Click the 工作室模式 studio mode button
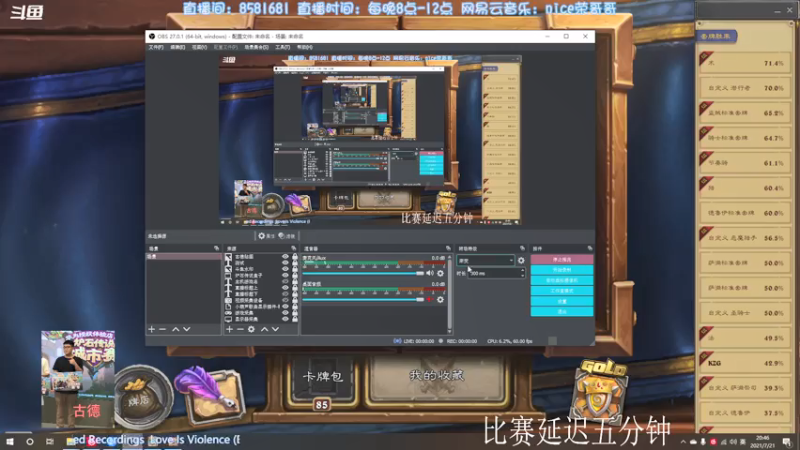 (562, 291)
